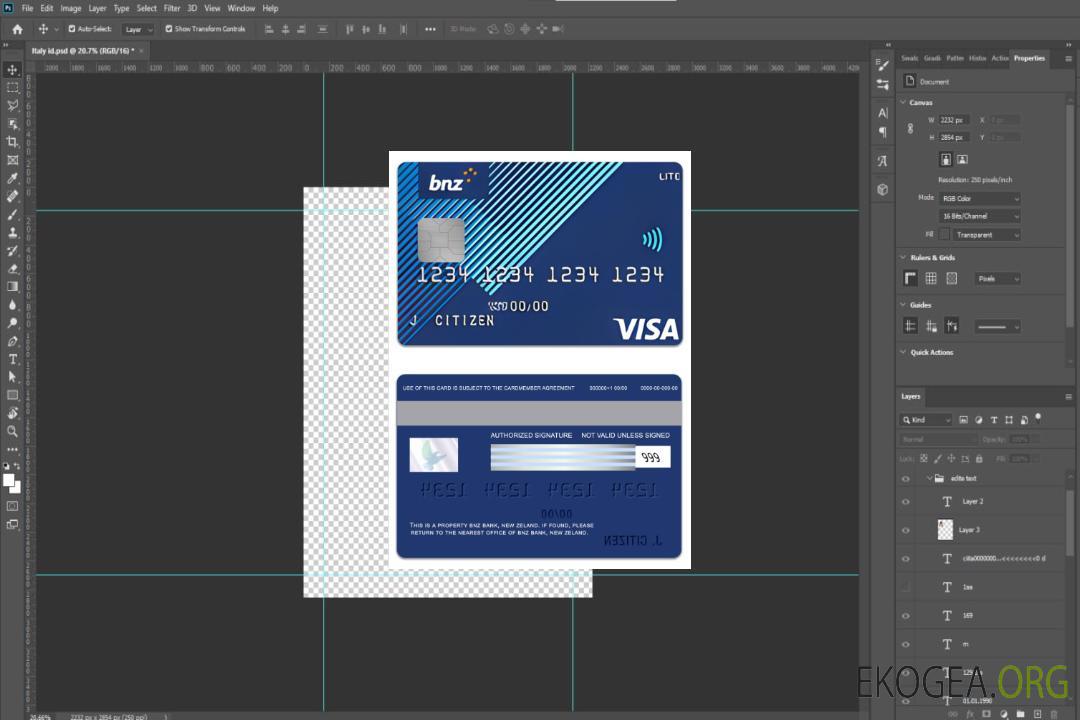This screenshot has height=720, width=1080.
Task: Set canvas to landscape orientation
Action: [962, 160]
